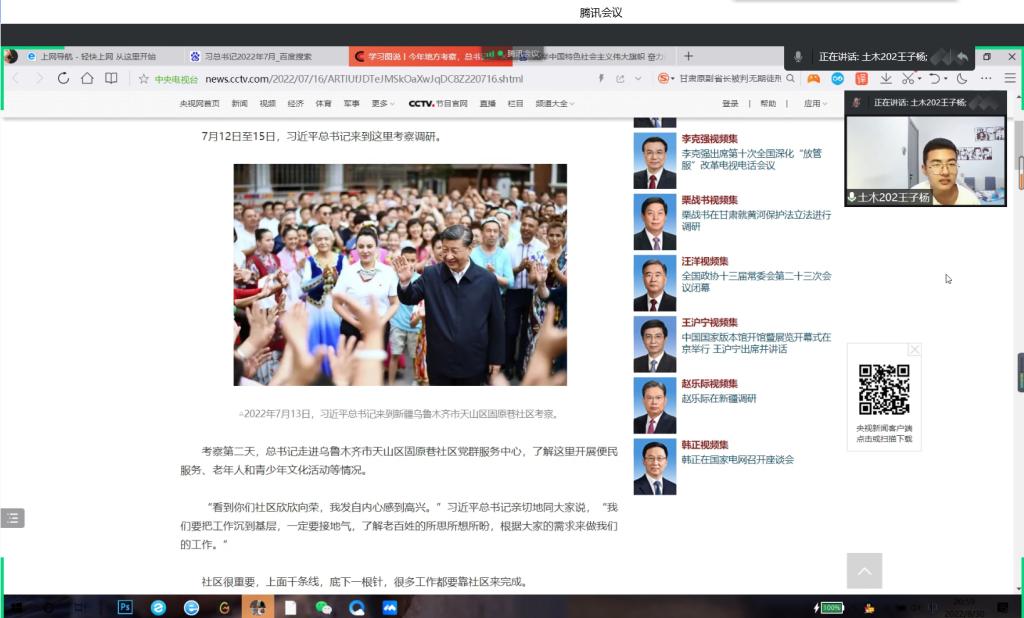Toggle night mode moon icon
The height and width of the screenshot is (618, 1024).
pos(962,79)
